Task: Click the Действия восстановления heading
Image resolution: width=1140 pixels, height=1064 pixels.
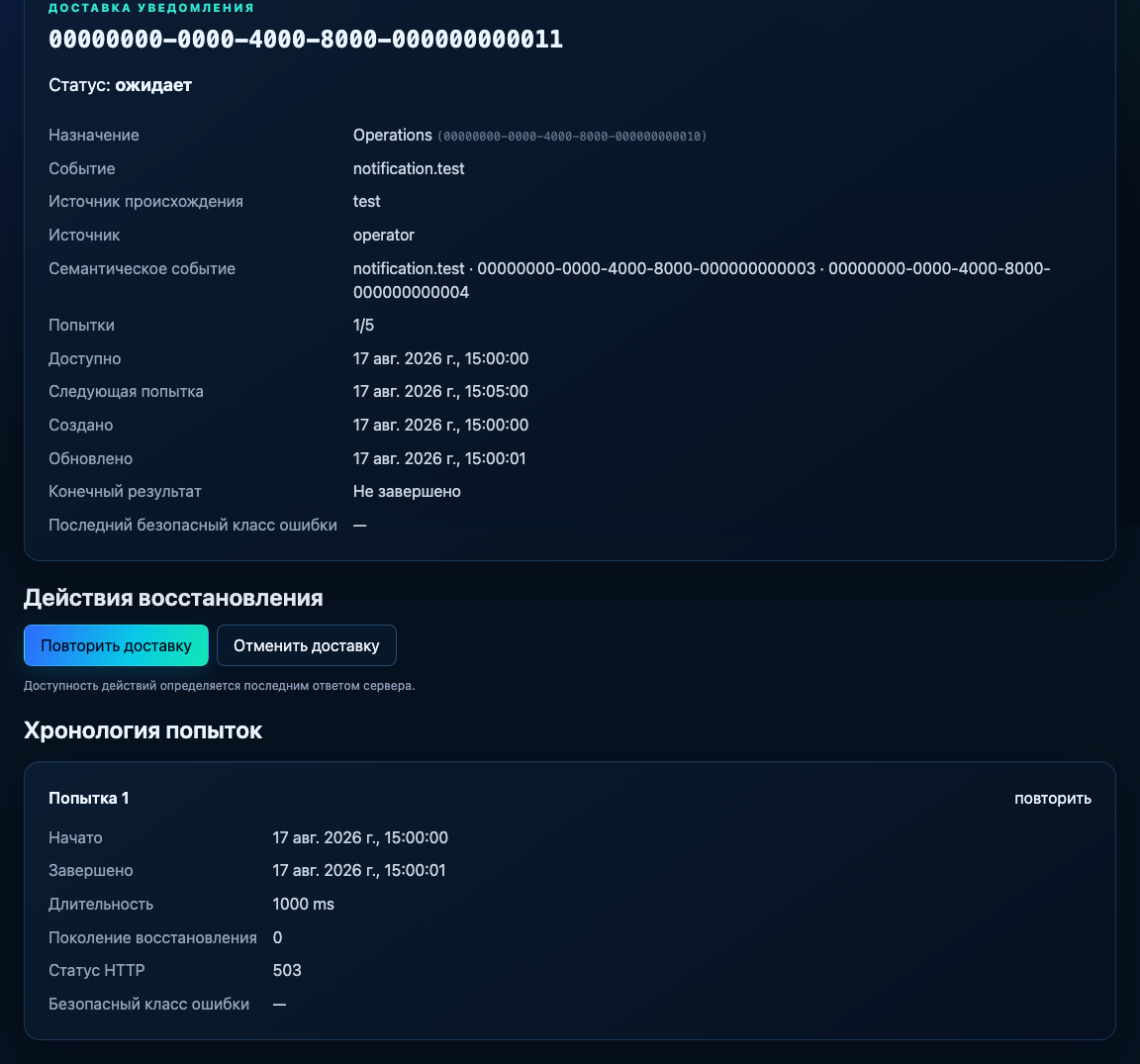Action: pos(173,598)
